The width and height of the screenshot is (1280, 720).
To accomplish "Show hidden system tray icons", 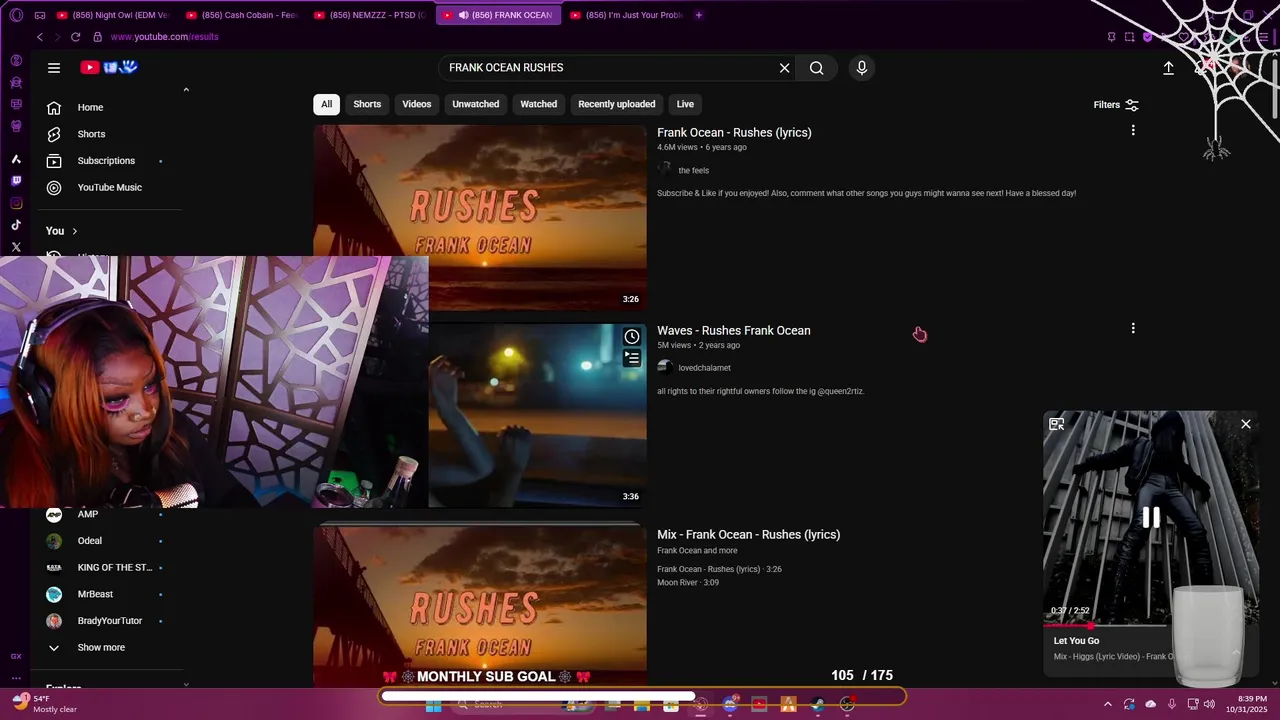I will [x=1107, y=704].
